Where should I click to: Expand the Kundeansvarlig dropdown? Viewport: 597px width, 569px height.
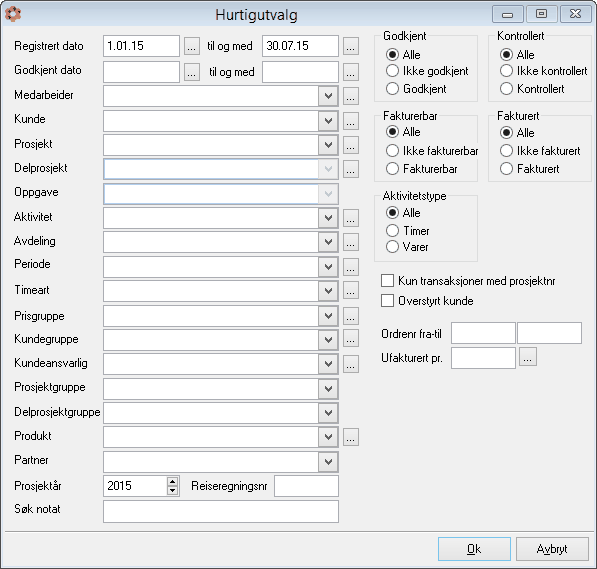tap(328, 364)
